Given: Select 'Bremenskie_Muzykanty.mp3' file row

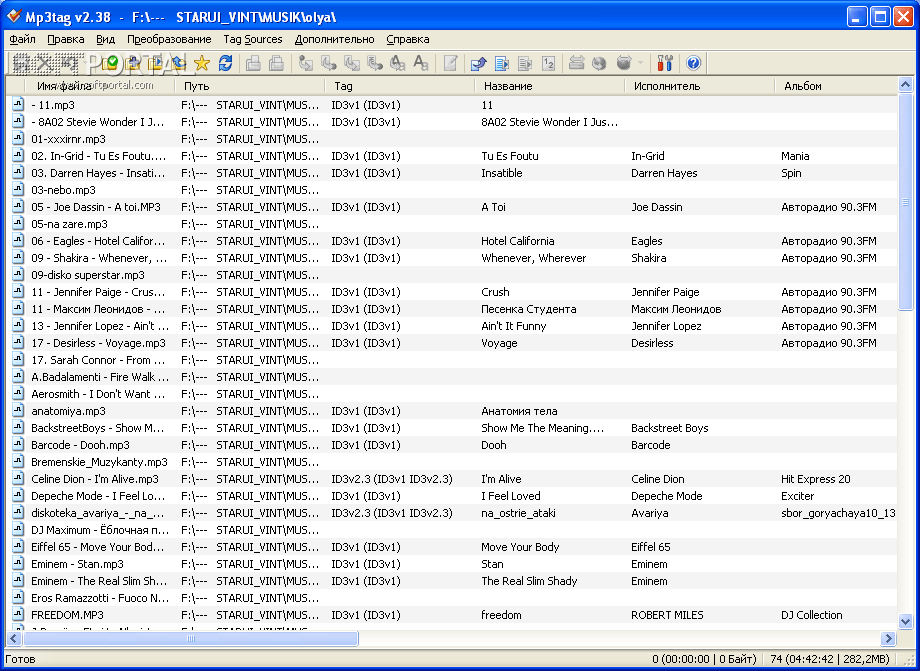Looking at the screenshot, I should (452, 462).
